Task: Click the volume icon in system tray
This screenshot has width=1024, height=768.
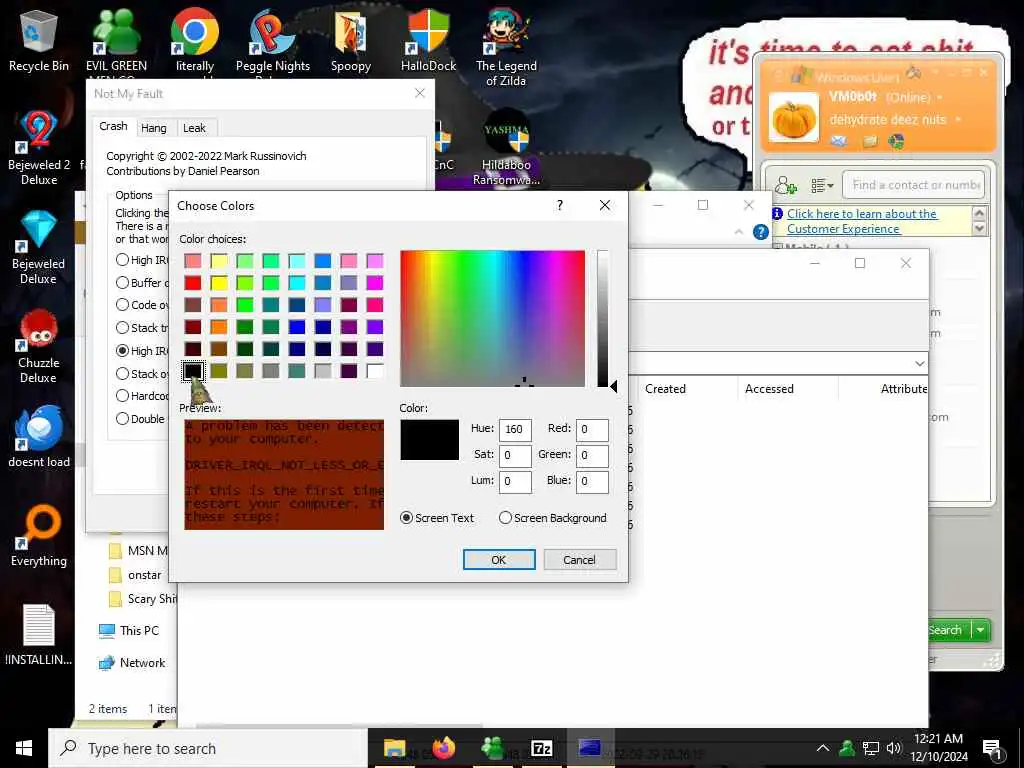Action: [893, 748]
